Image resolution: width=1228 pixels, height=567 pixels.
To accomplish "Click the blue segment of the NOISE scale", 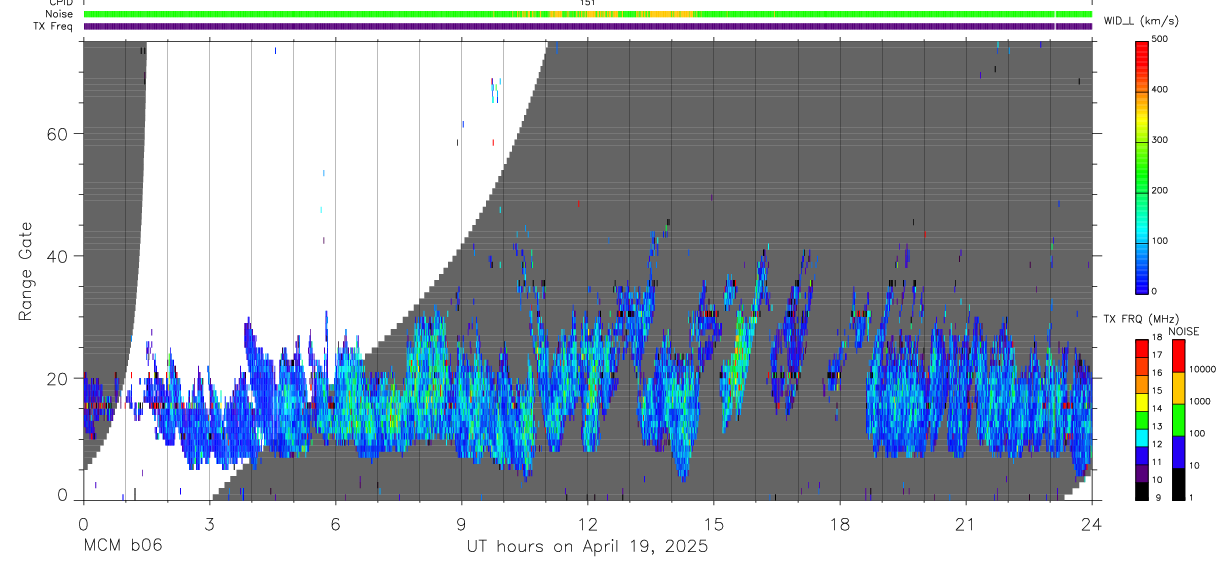I will 1178,452.
